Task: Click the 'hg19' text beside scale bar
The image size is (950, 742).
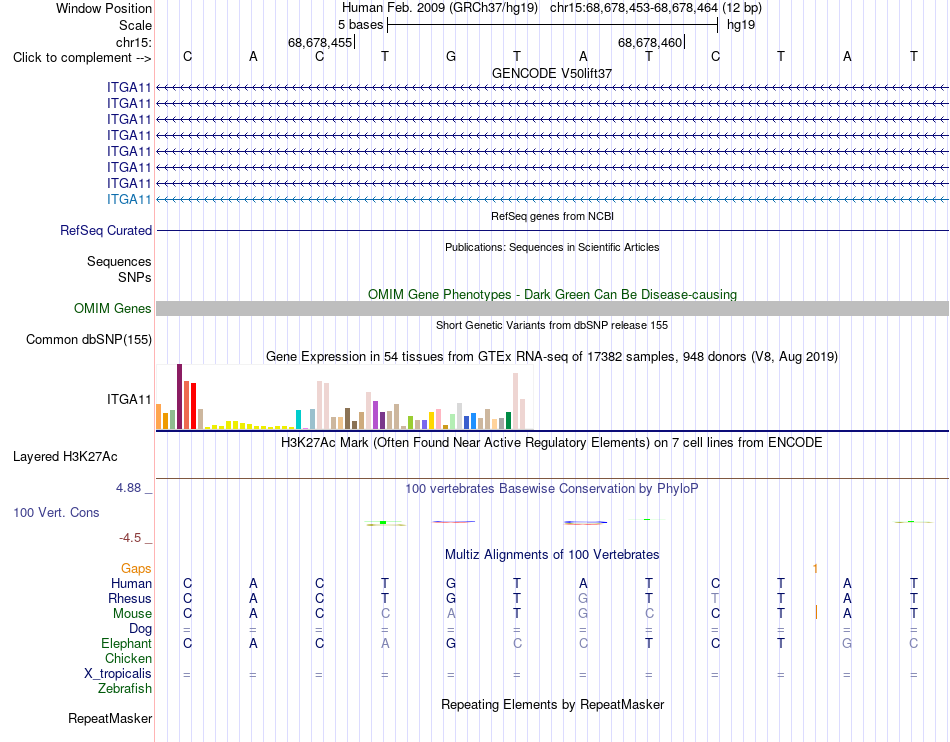Action: click(741, 25)
